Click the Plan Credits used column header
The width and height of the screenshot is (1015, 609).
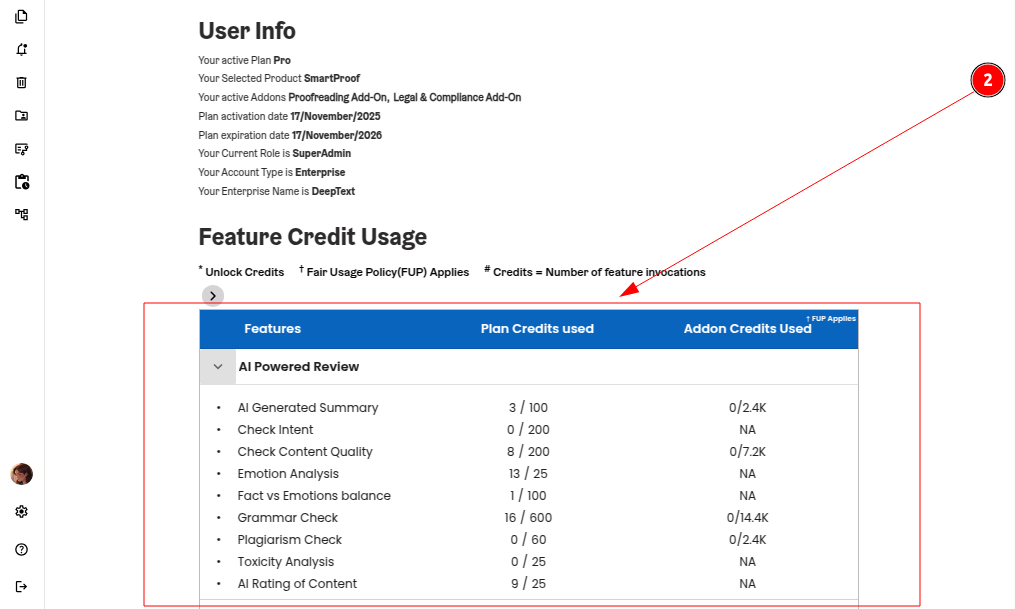click(x=537, y=329)
